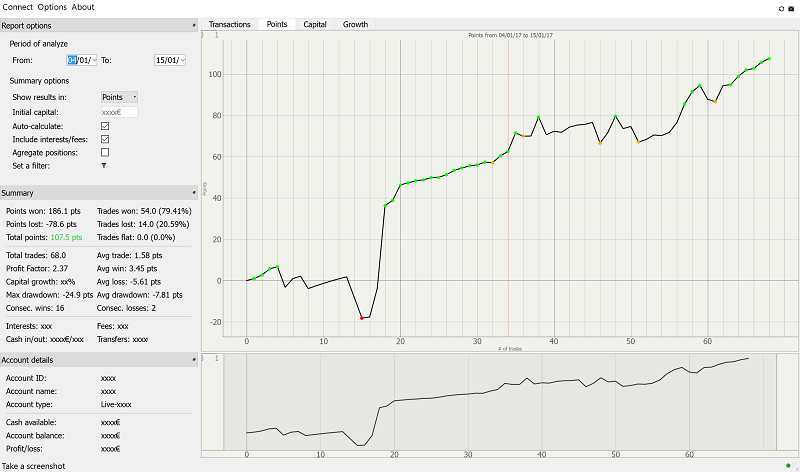Click the chart title Points from 04/01/17 to 15/01/17

pyautogui.click(x=510, y=35)
